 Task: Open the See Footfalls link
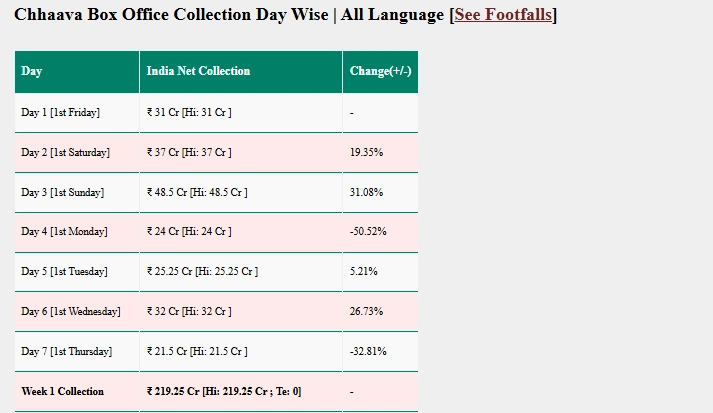tap(503, 14)
